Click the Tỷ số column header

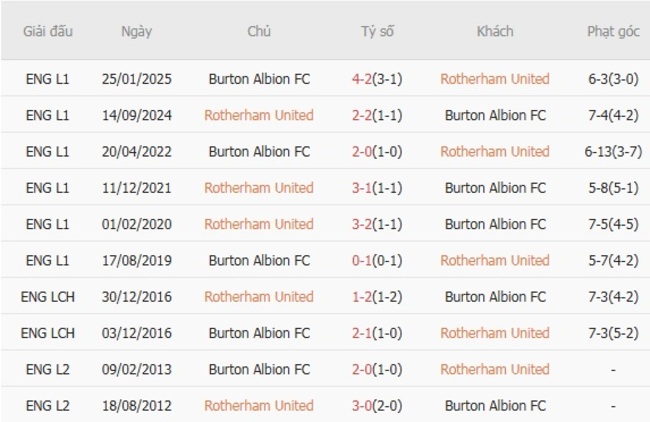click(x=377, y=31)
